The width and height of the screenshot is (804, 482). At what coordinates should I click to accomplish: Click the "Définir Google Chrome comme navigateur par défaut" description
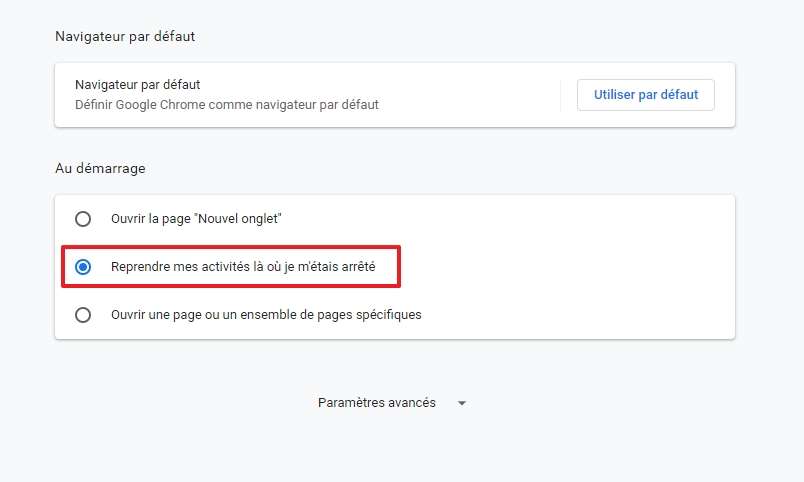(x=227, y=104)
